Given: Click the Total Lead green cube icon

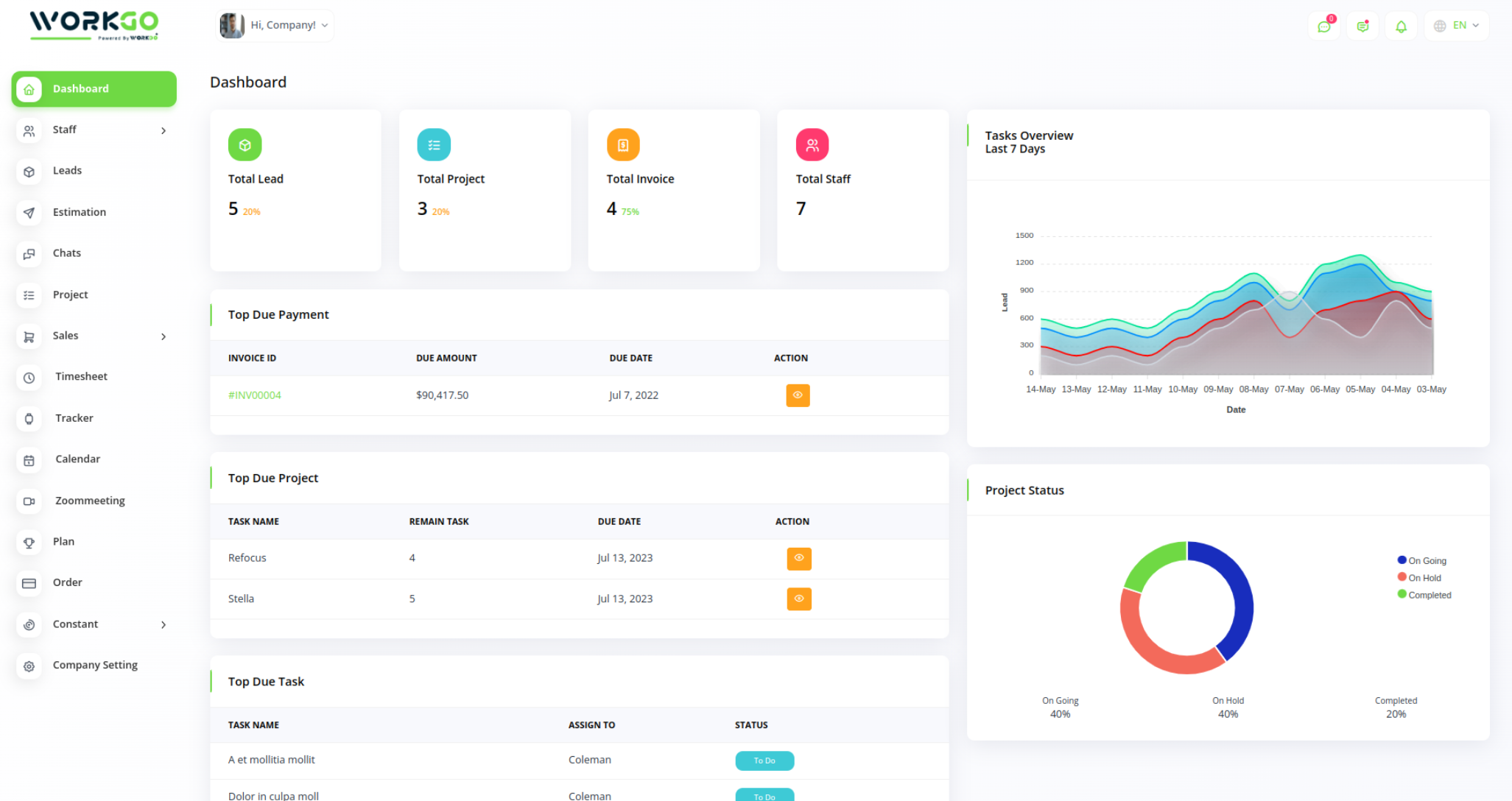Looking at the screenshot, I should [245, 145].
